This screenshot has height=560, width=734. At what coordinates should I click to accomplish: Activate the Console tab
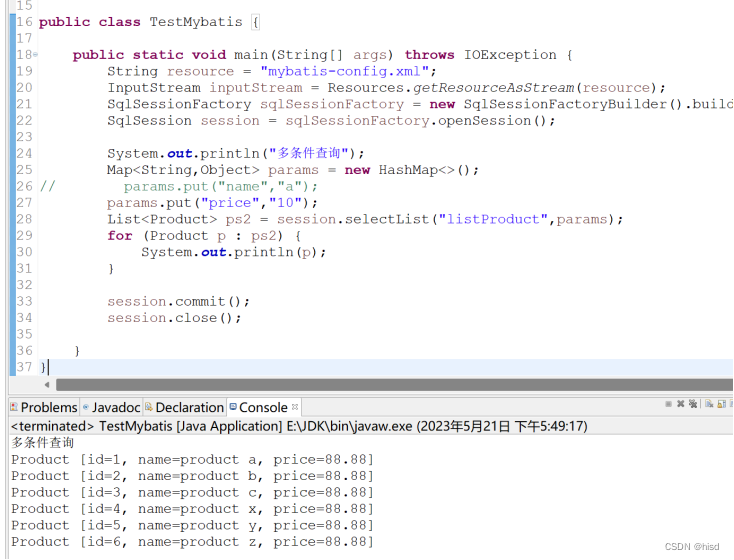click(x=263, y=407)
